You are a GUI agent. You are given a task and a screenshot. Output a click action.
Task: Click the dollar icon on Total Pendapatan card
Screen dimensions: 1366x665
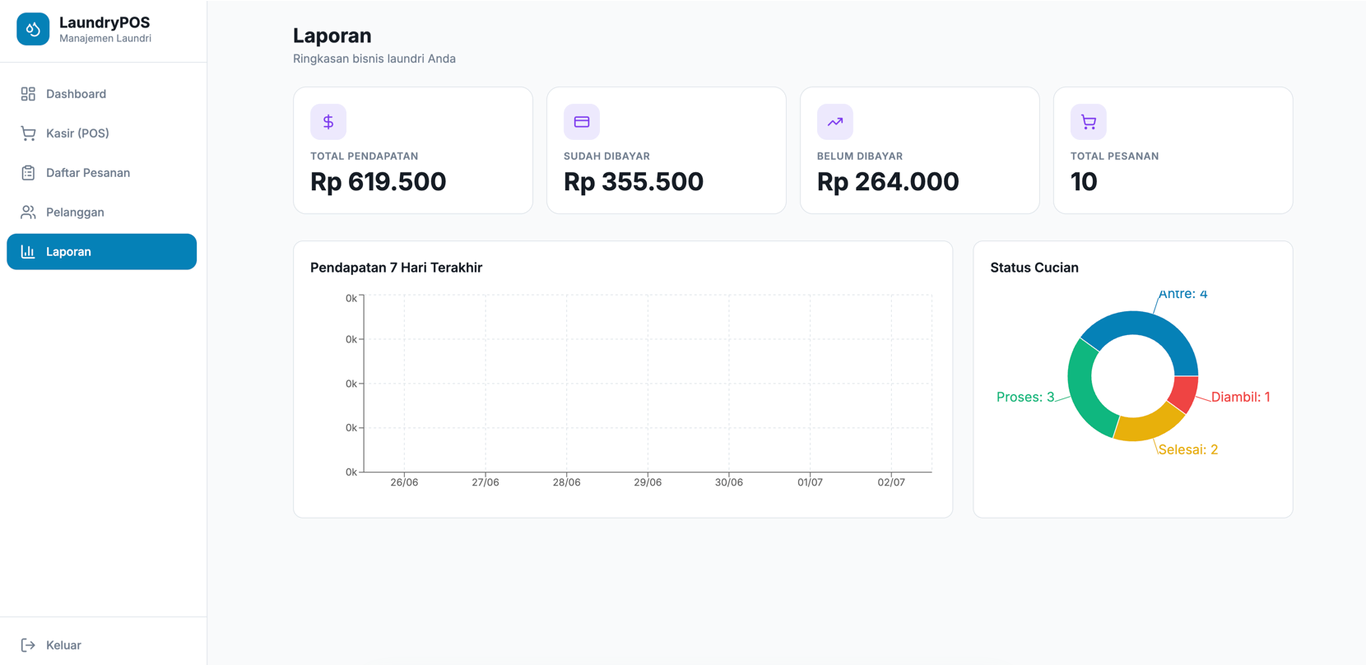point(328,122)
